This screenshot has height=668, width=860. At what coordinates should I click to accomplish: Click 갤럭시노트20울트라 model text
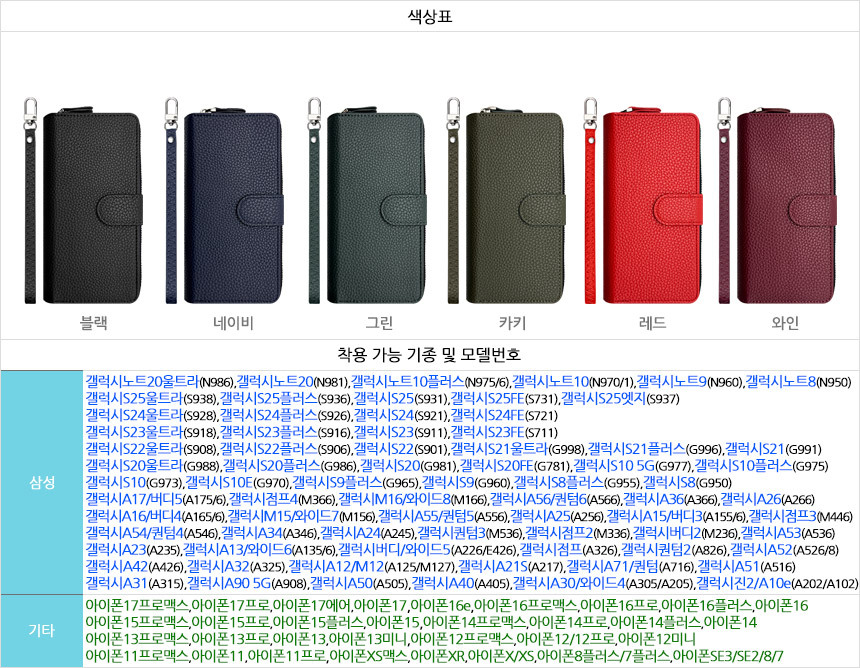pos(142,381)
